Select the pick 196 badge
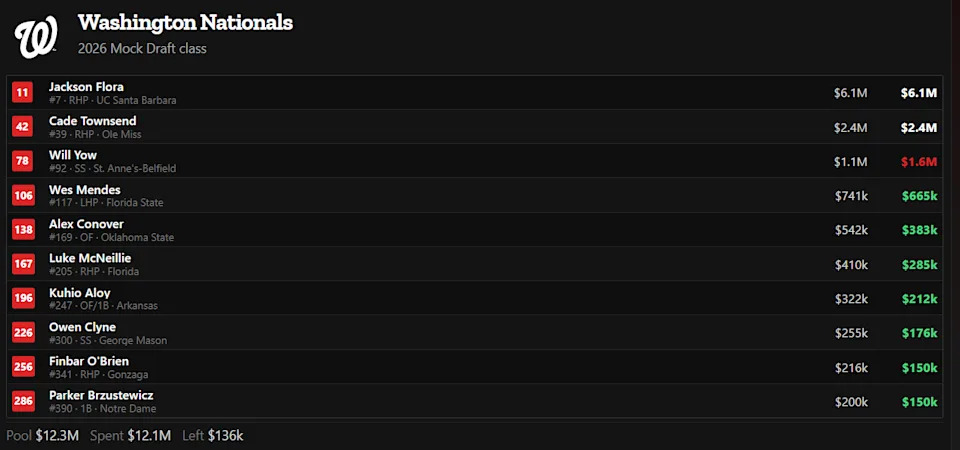 22,298
